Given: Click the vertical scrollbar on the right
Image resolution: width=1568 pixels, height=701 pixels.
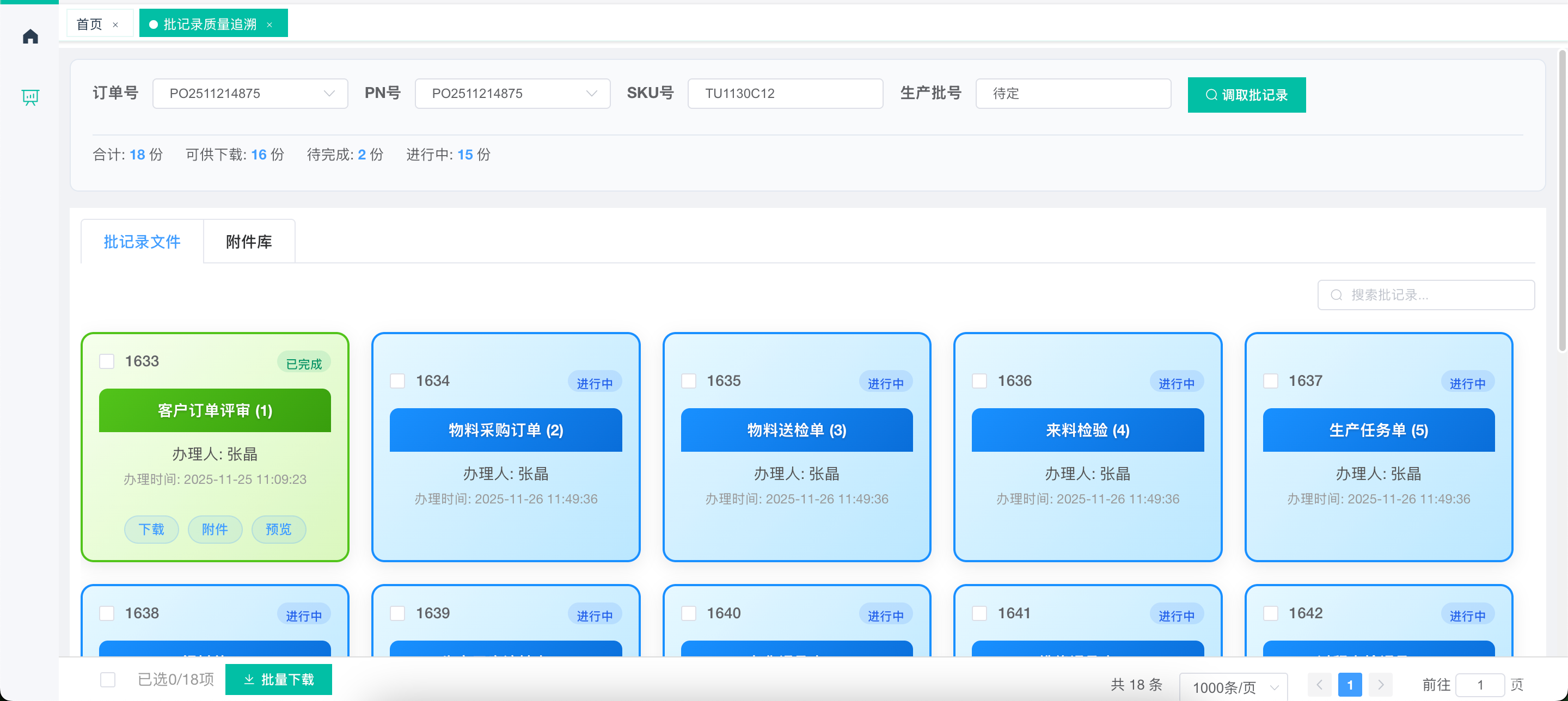Looking at the screenshot, I should pyautogui.click(x=1561, y=201).
